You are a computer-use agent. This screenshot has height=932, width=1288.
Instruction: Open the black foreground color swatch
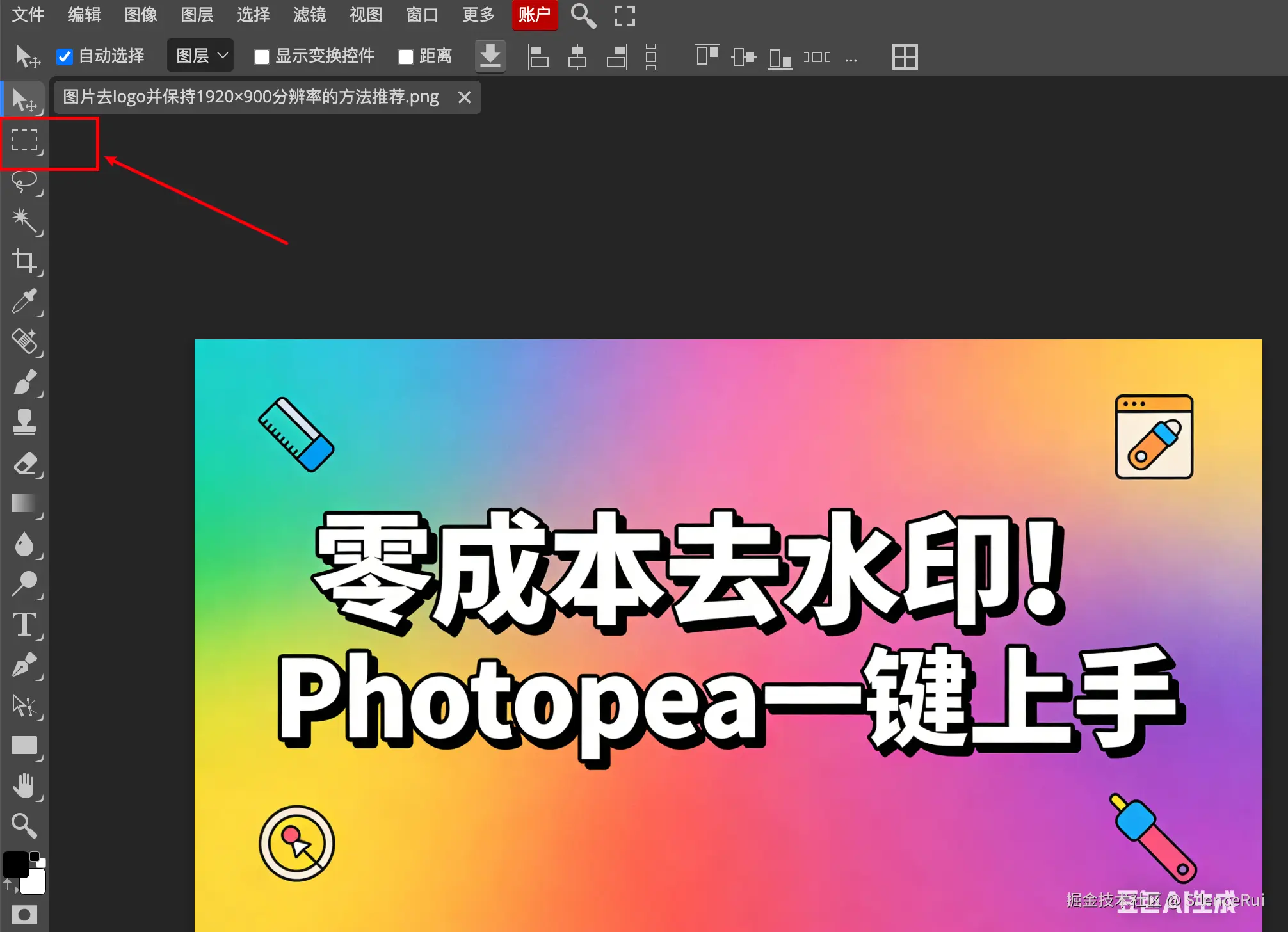pyautogui.click(x=15, y=865)
